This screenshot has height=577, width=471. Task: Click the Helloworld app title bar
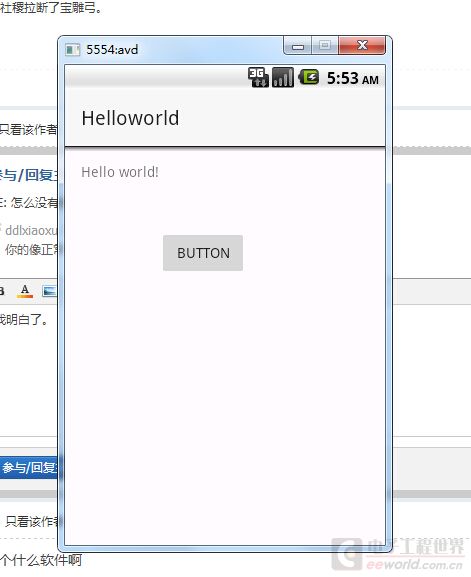click(225, 118)
